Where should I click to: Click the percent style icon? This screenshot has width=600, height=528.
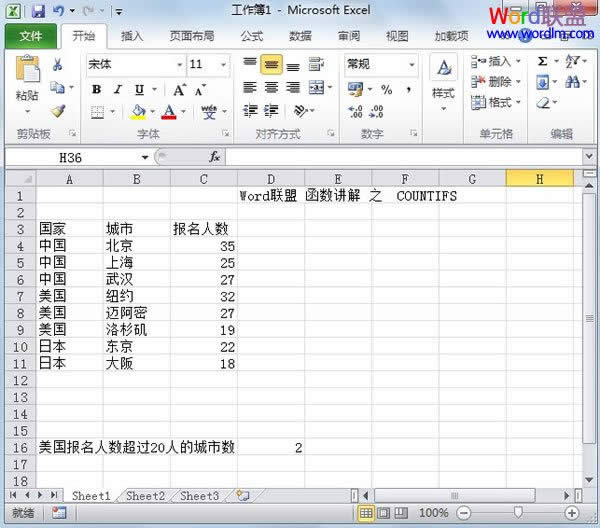coord(386,89)
